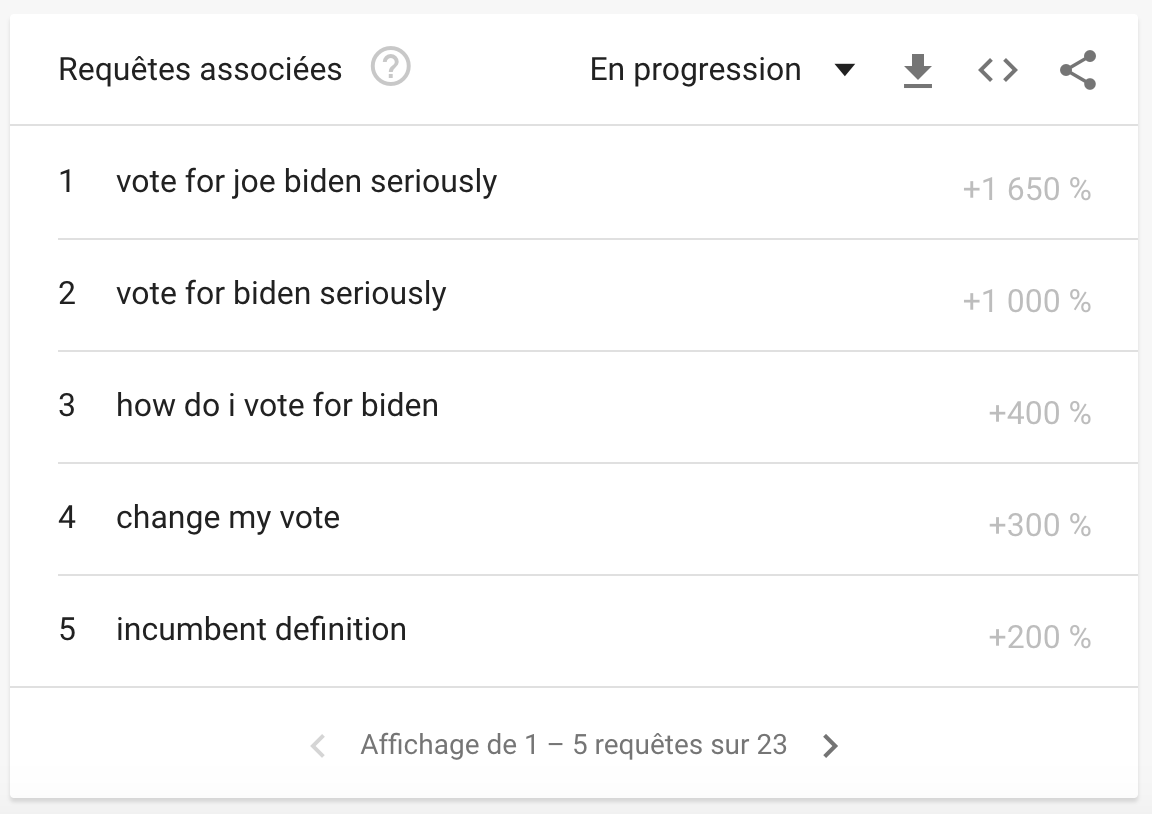Click the +200 % growth value
The height and width of the screenshot is (814, 1152).
pyautogui.click(x=1039, y=637)
